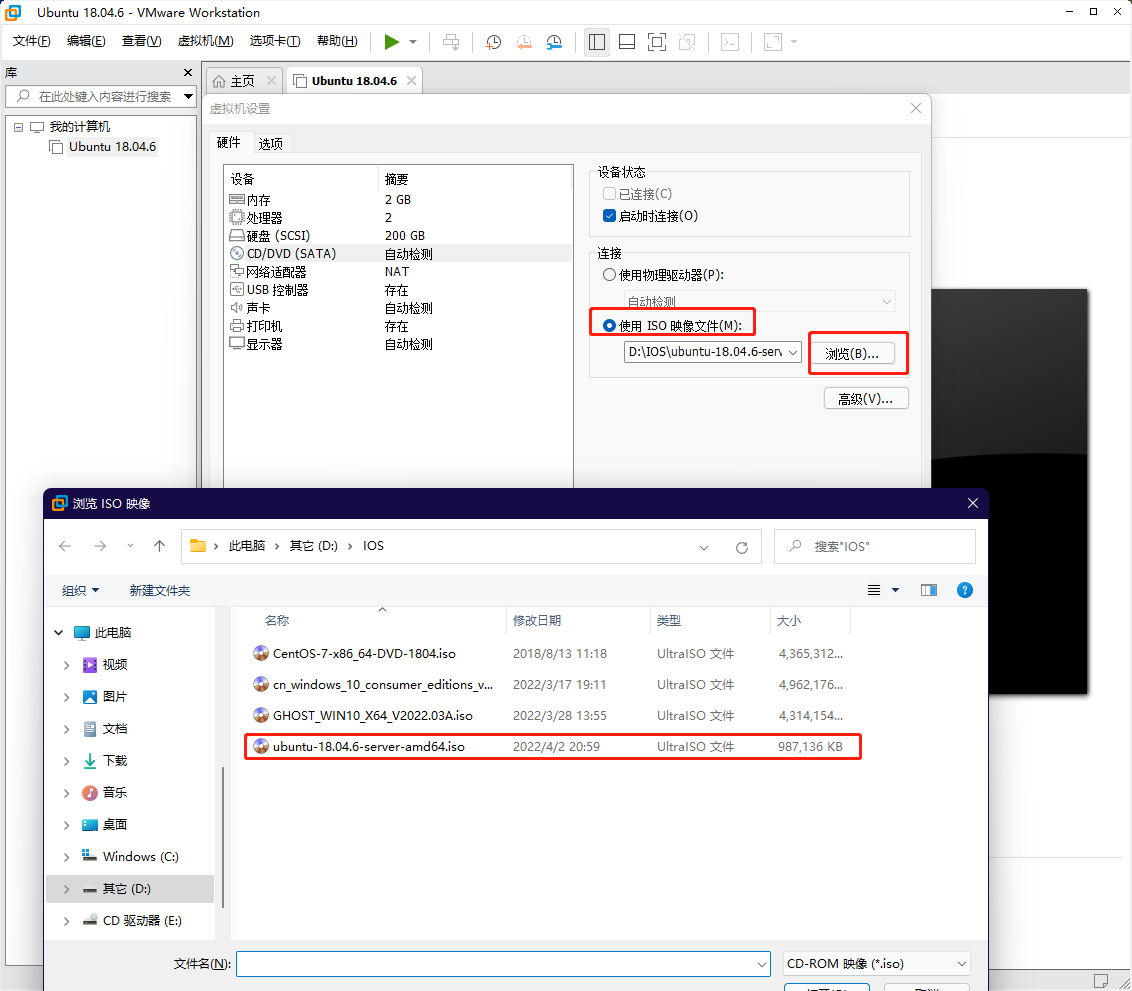Image resolution: width=1132 pixels, height=991 pixels.
Task: Select the 声卡 device row
Action: coord(399,308)
